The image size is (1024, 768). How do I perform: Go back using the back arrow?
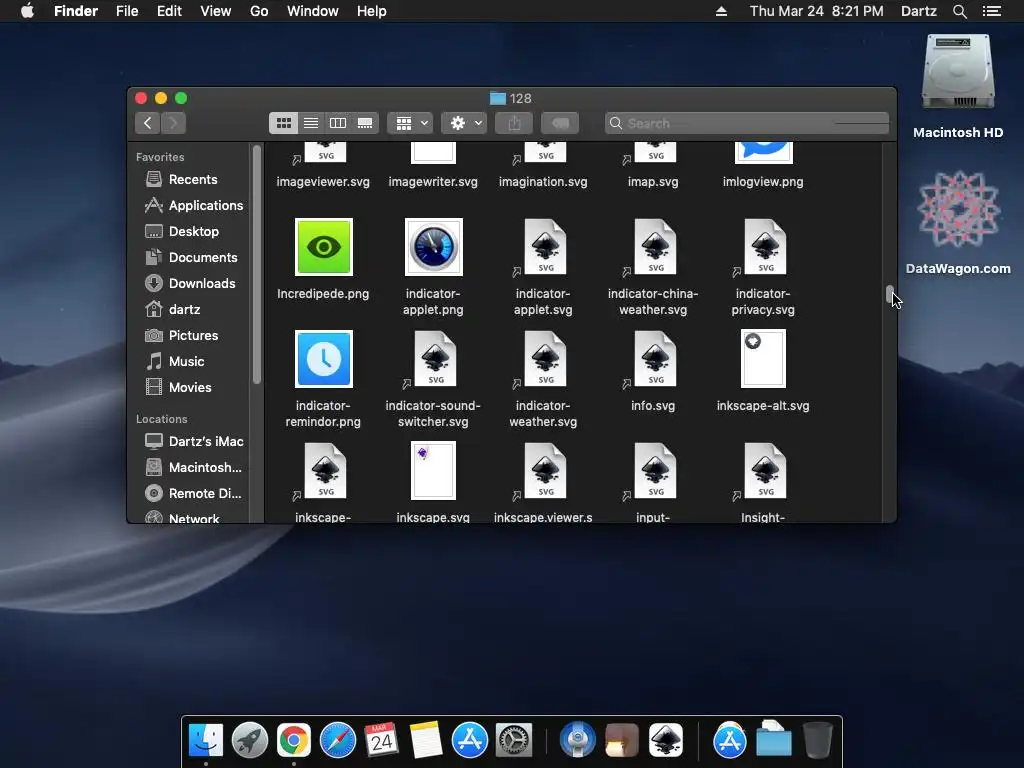pyautogui.click(x=148, y=123)
